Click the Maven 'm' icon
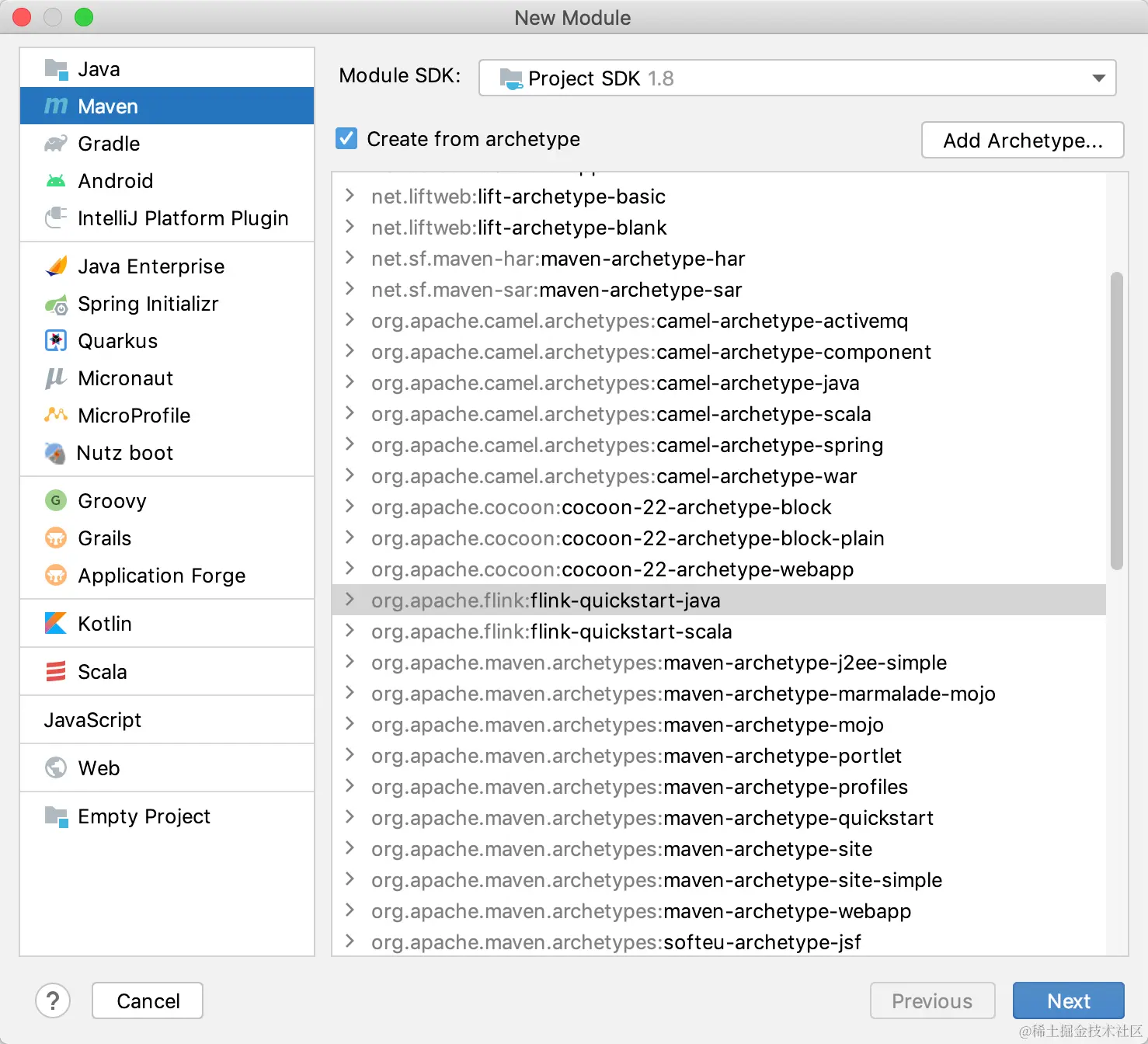Image resolution: width=1148 pixels, height=1044 pixels. 56,106
